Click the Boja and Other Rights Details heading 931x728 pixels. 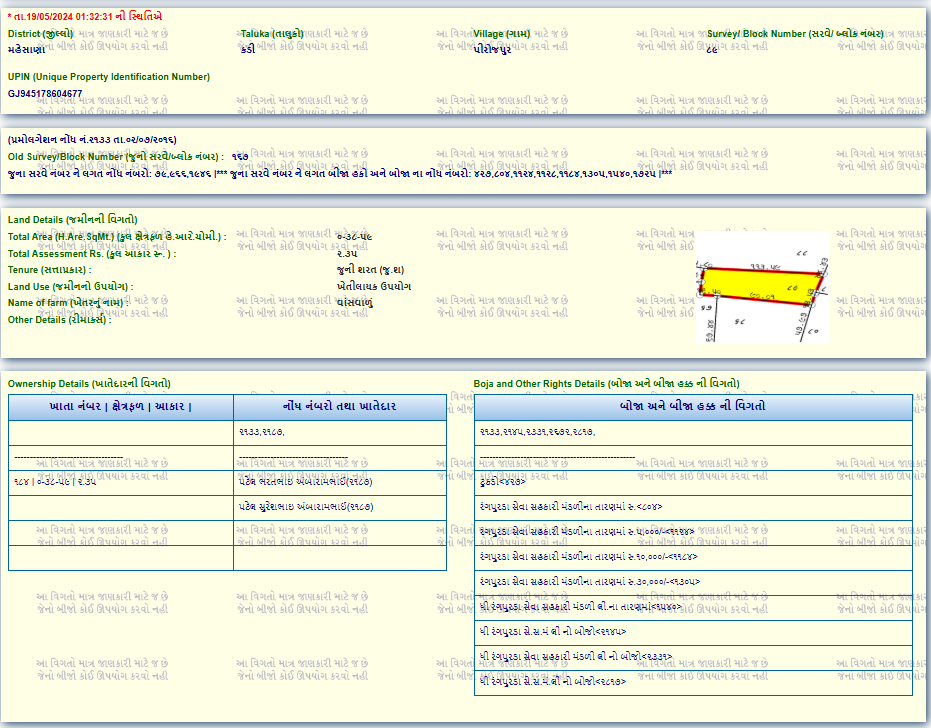click(607, 384)
